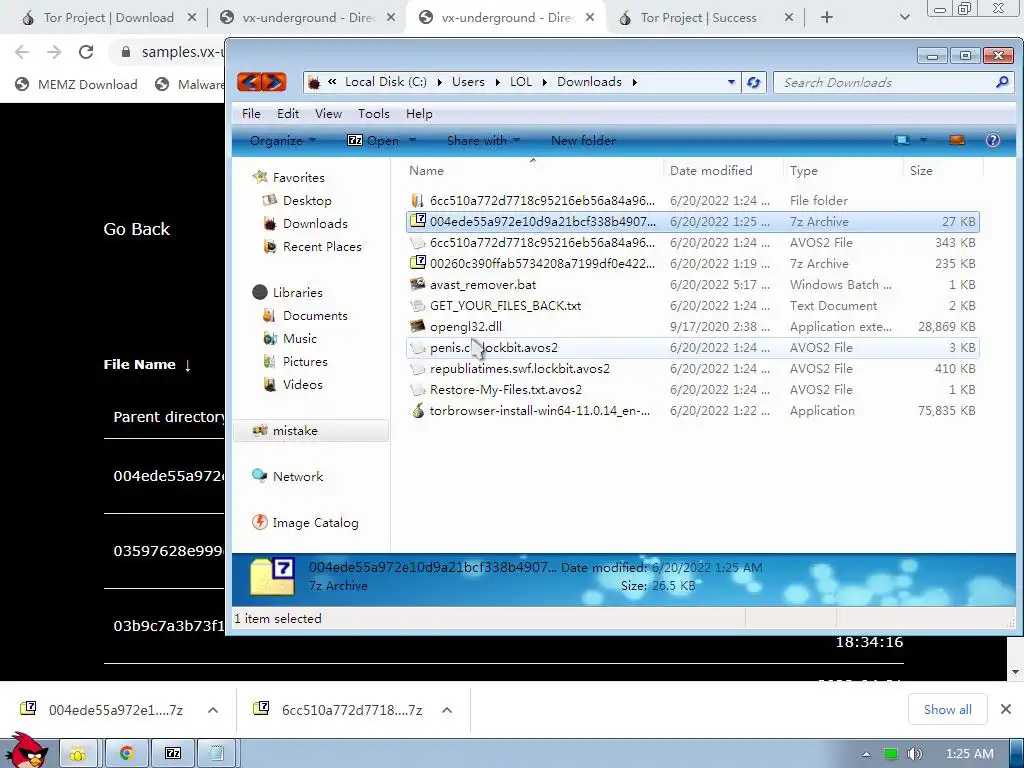Expand the address bar history dropdown
The height and width of the screenshot is (768, 1024).
coord(731,82)
